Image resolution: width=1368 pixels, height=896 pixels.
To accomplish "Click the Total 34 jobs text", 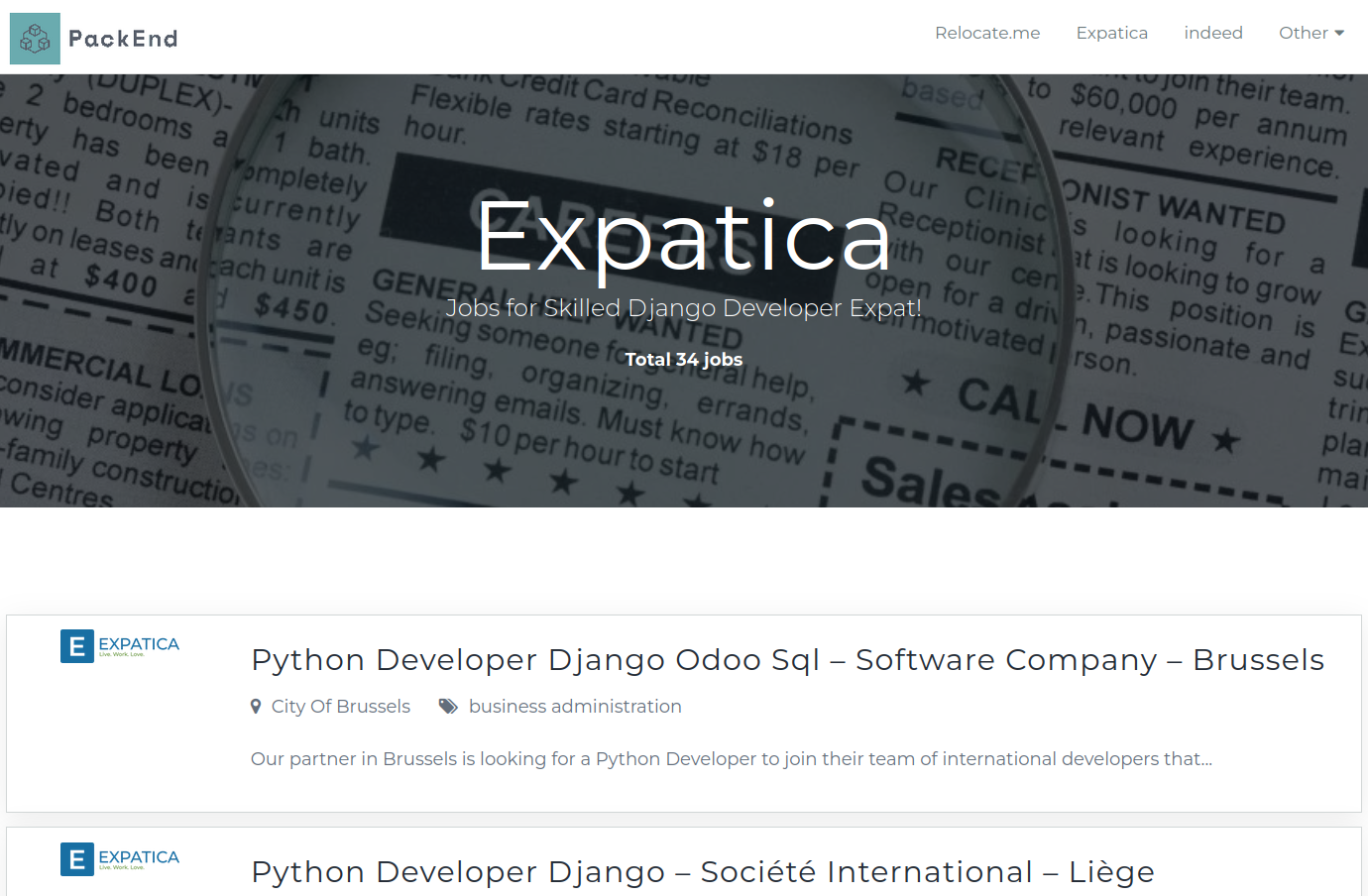I will 684,360.
